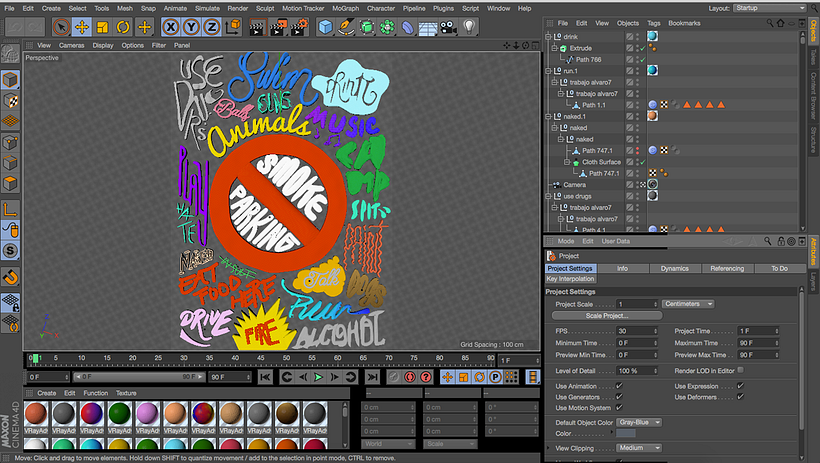The image size is (820, 463).
Task: Add a Light object bulb icon
Action: pos(469,27)
